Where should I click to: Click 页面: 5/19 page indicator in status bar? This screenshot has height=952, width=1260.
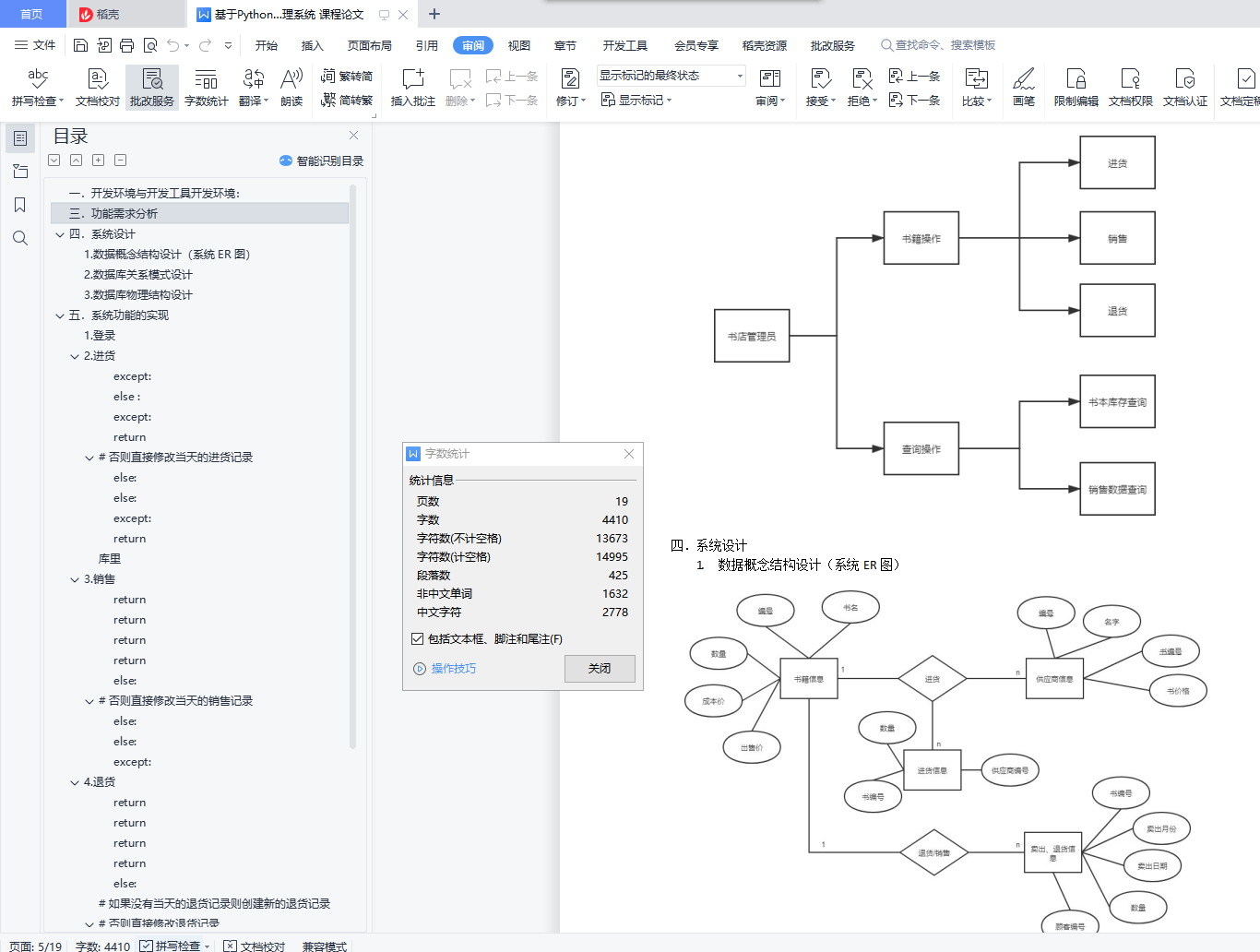pos(35,946)
